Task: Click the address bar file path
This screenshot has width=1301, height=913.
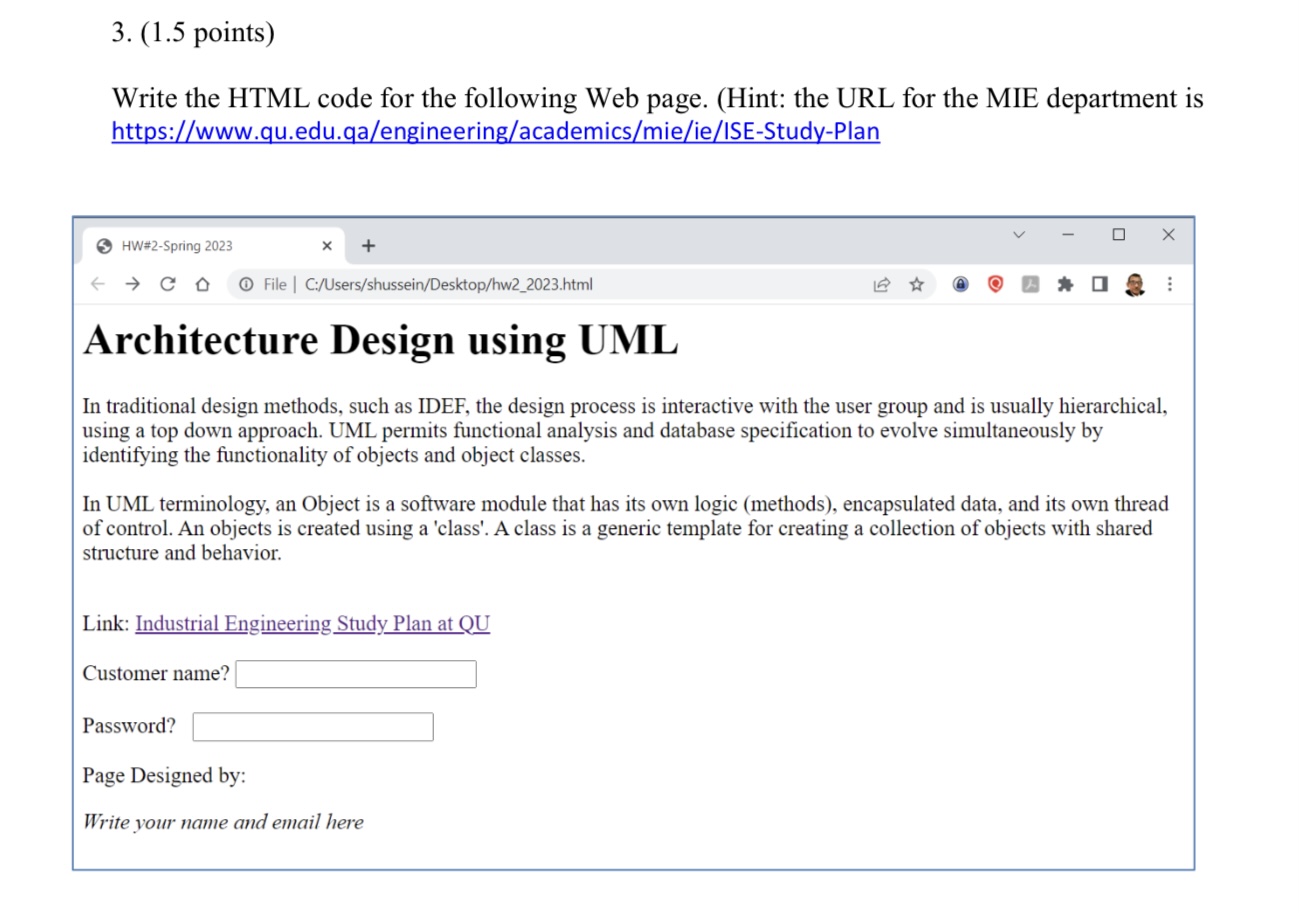Action: pos(449,285)
